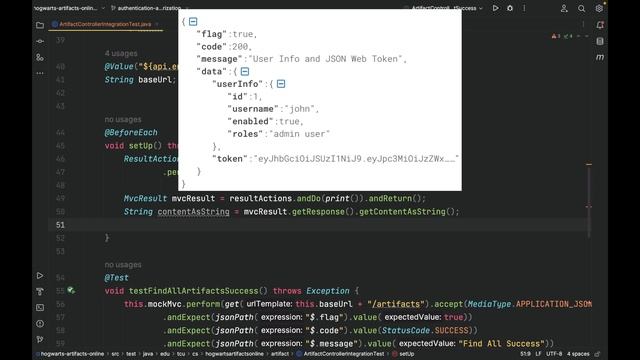Change UTF-8 file encoding in status bar
Viewport: 640px width, 360px height.
click(x=554, y=354)
